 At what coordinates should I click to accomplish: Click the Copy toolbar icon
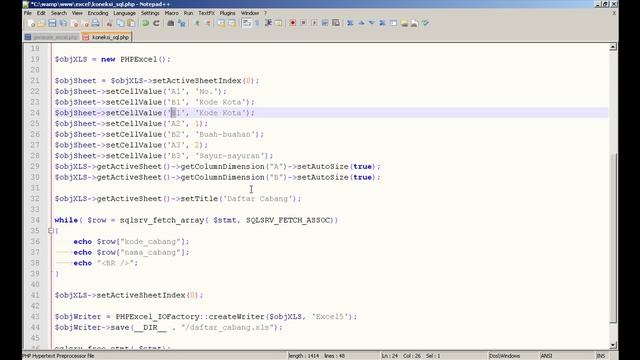pos(120,23)
